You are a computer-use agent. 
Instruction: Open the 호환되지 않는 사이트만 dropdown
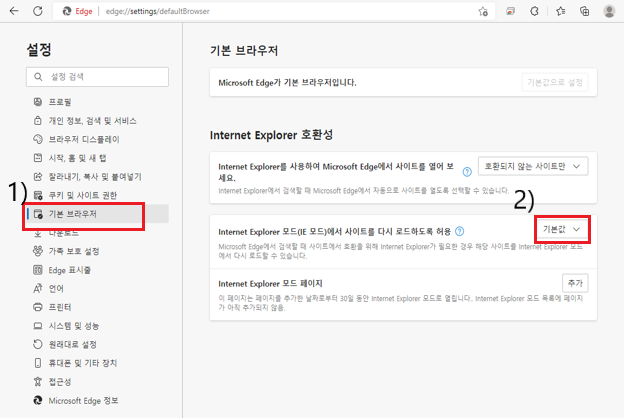point(533,166)
